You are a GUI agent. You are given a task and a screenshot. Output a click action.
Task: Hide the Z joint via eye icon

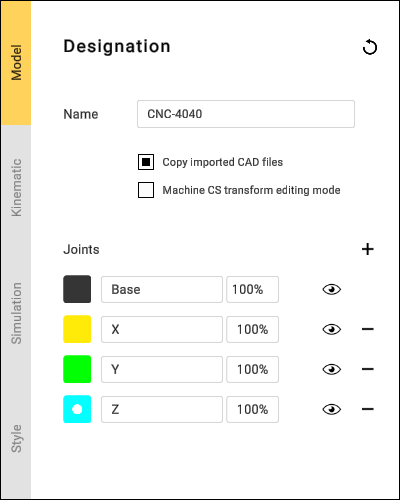(x=332, y=409)
